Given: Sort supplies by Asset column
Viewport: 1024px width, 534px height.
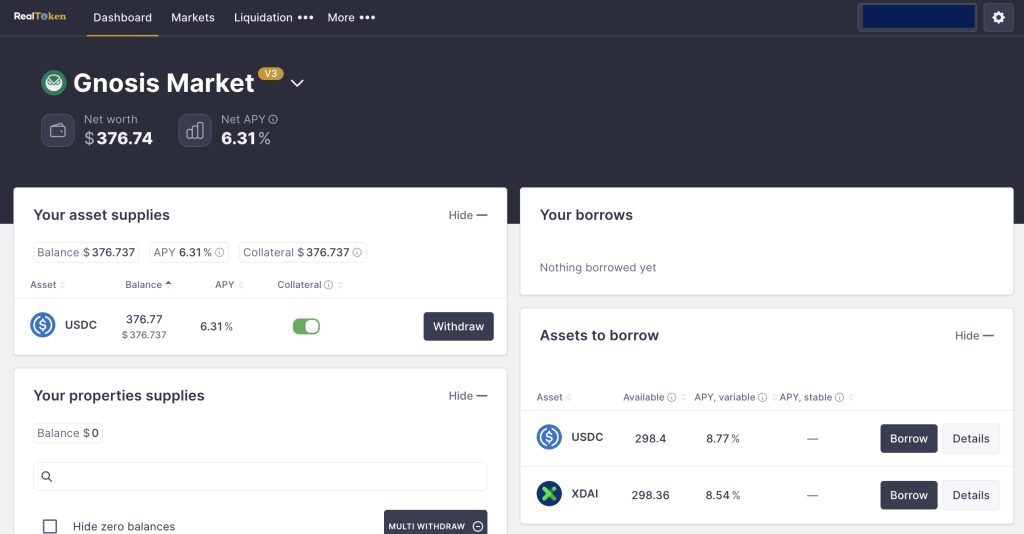Looking at the screenshot, I should (x=48, y=285).
